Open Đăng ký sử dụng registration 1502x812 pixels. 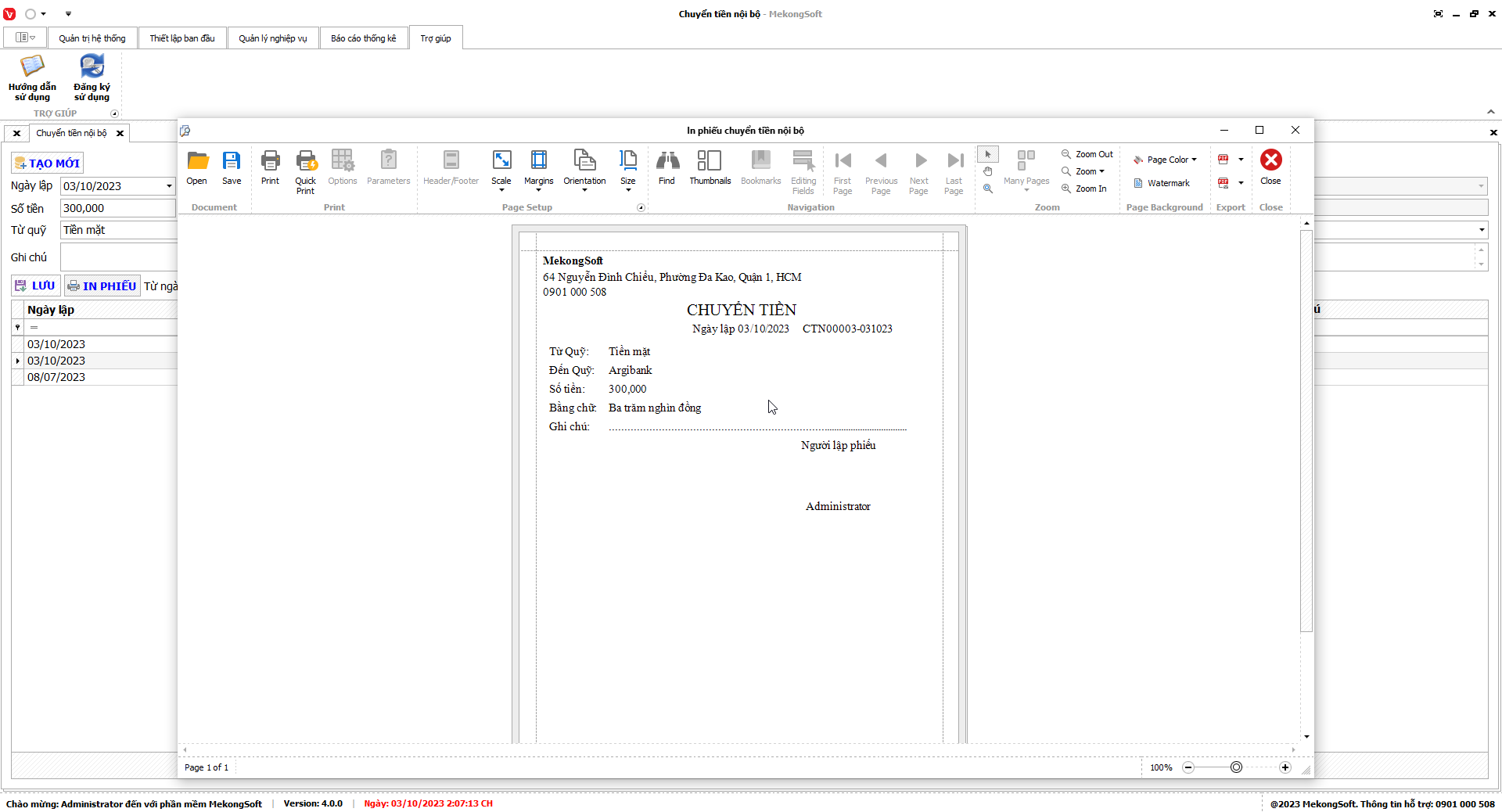[x=92, y=78]
